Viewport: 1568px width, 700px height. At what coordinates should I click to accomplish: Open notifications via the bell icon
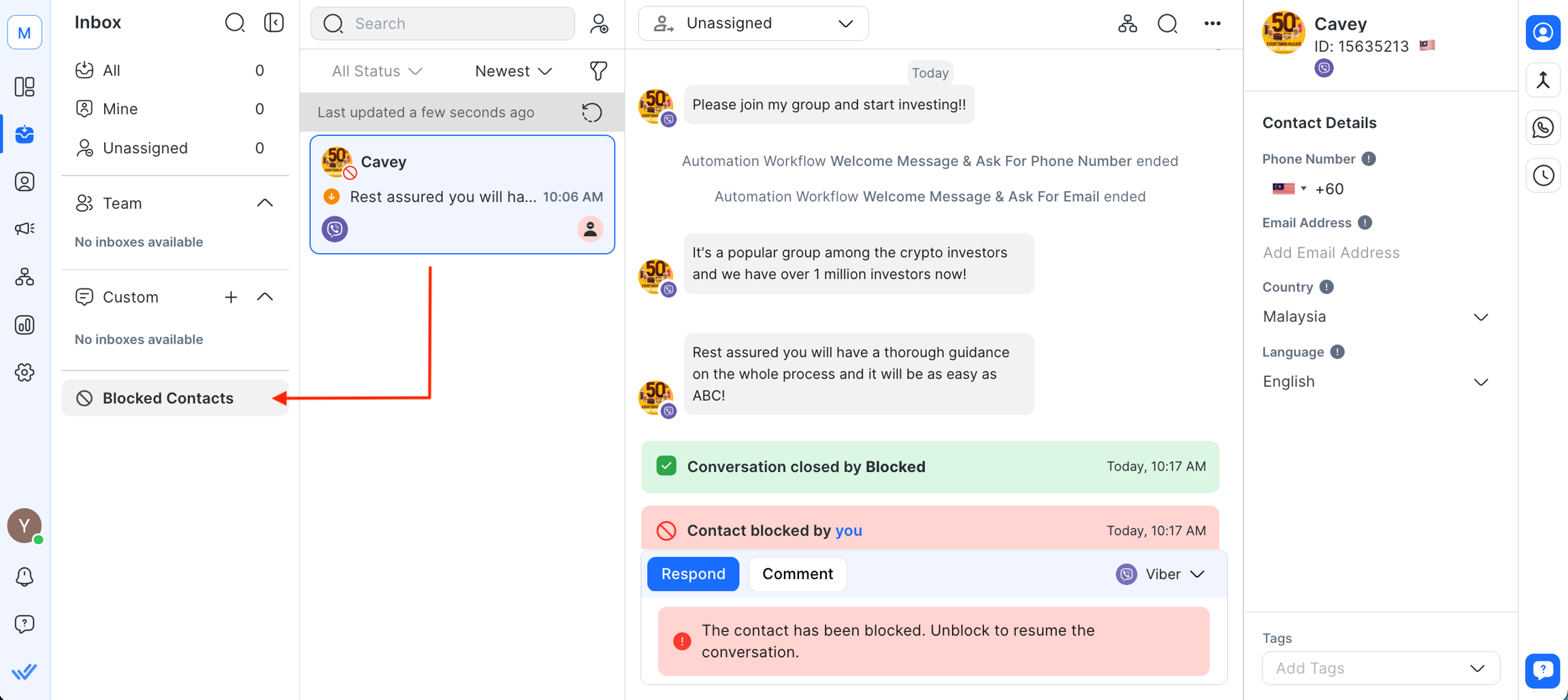pos(24,576)
